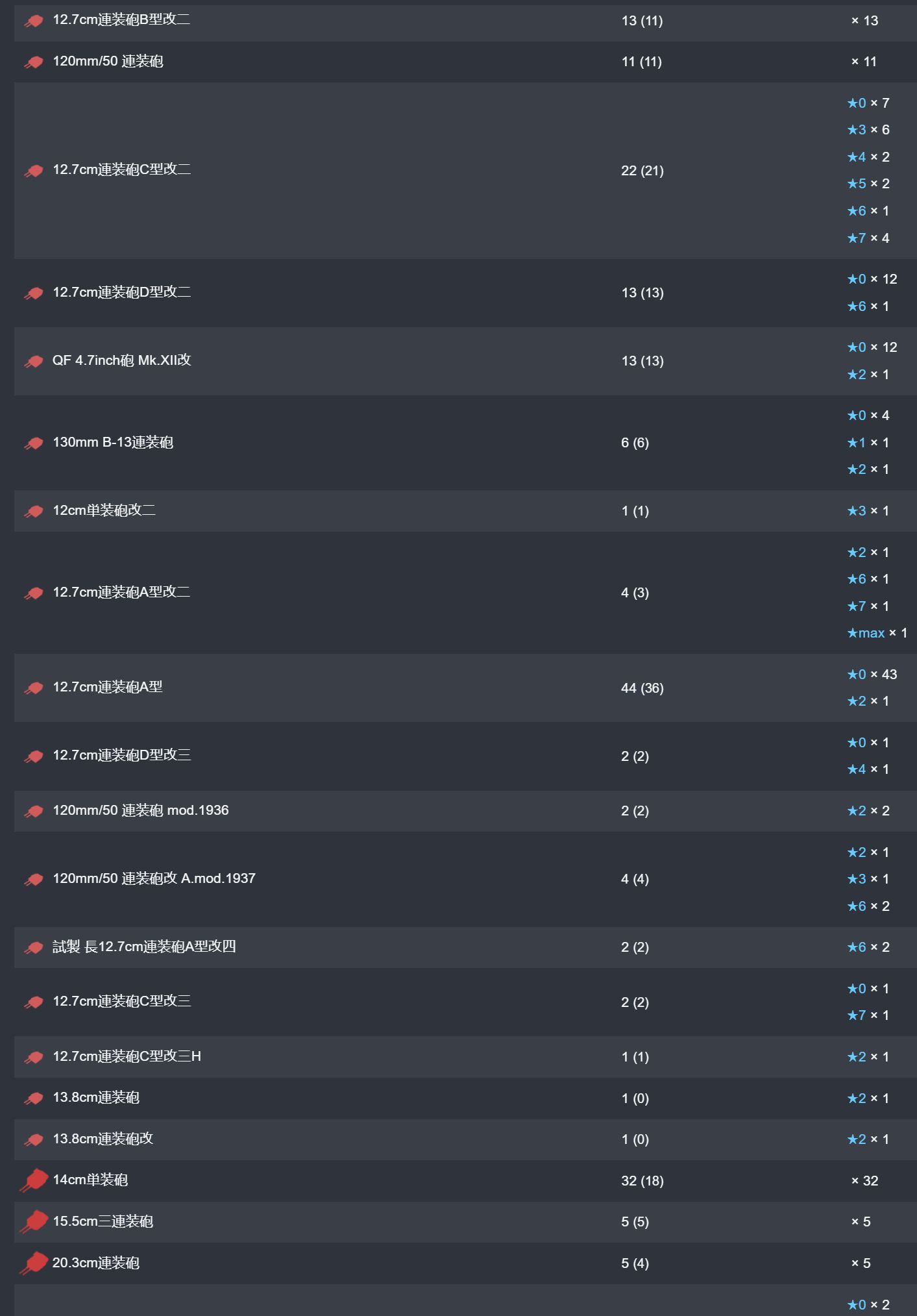
Task: Open 120mm/50 連装砲改 A.mod.1937 entry
Action: point(154,878)
